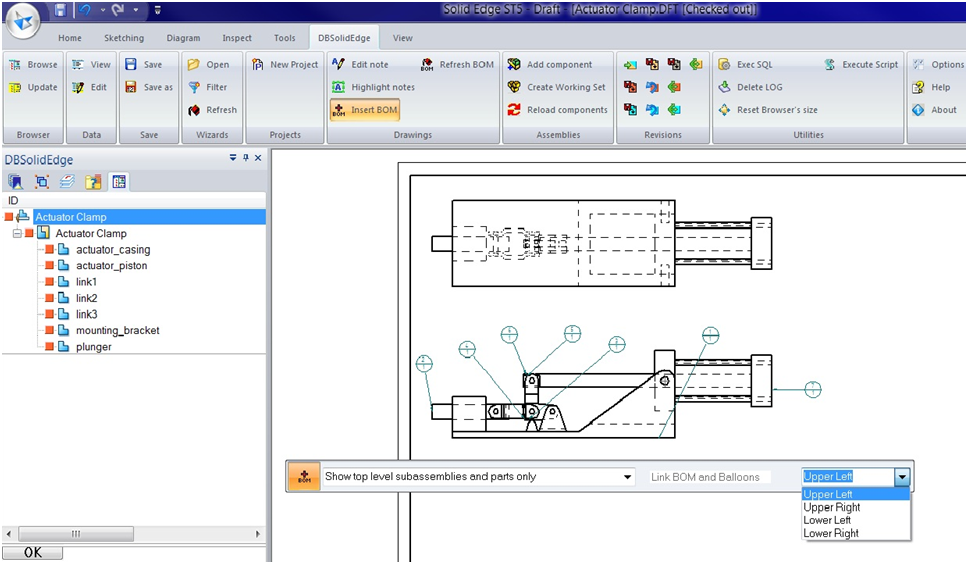
Task: Collapse the Actuator Clamp assembly node
Action: (17, 233)
